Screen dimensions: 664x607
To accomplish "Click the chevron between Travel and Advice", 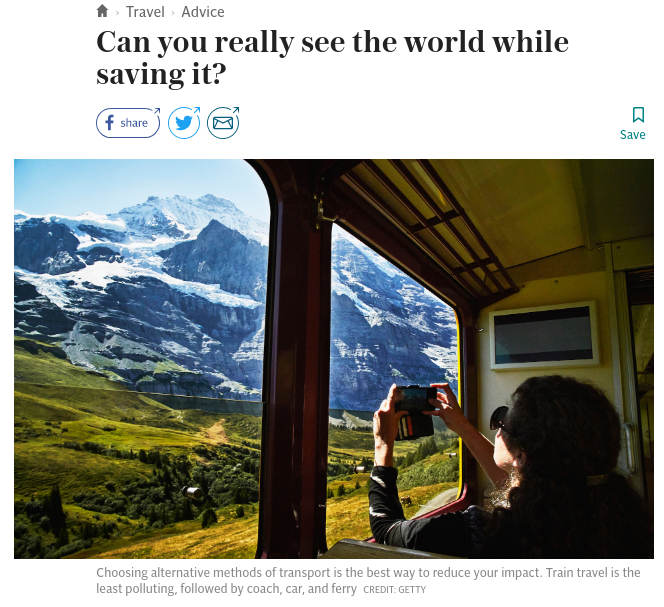I will tap(173, 13).
